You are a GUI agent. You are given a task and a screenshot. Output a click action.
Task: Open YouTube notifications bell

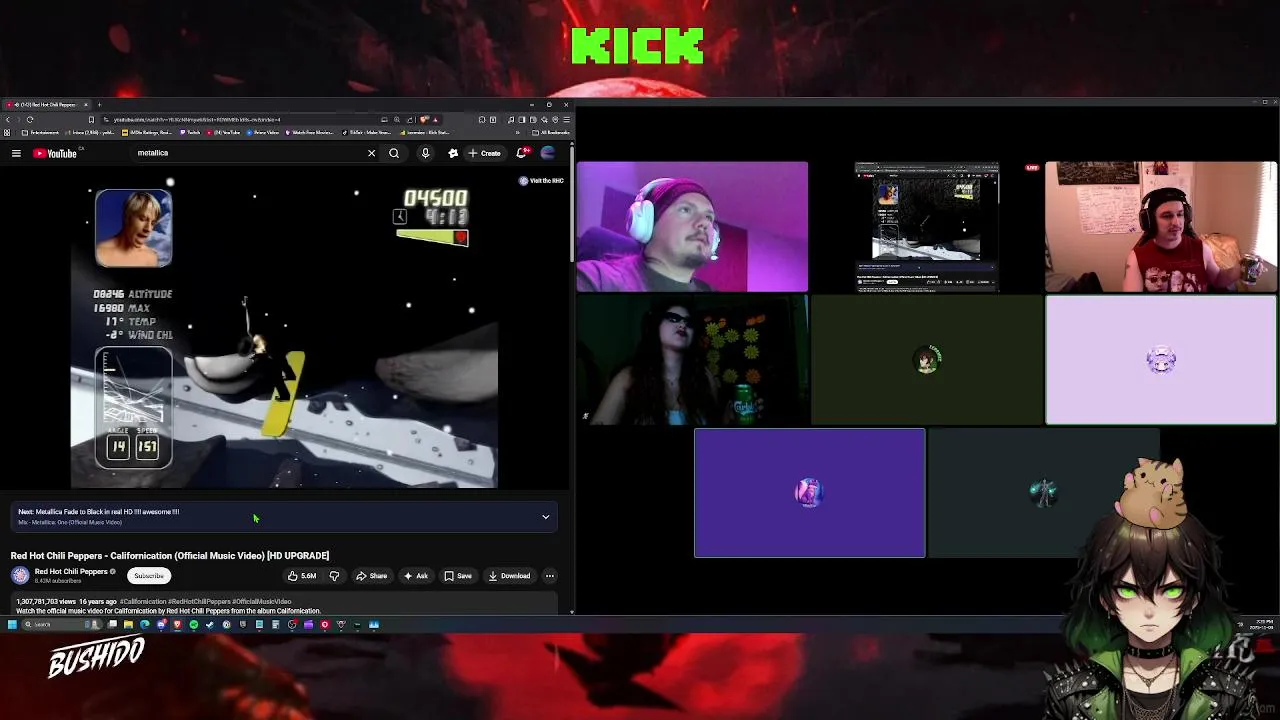coord(521,153)
